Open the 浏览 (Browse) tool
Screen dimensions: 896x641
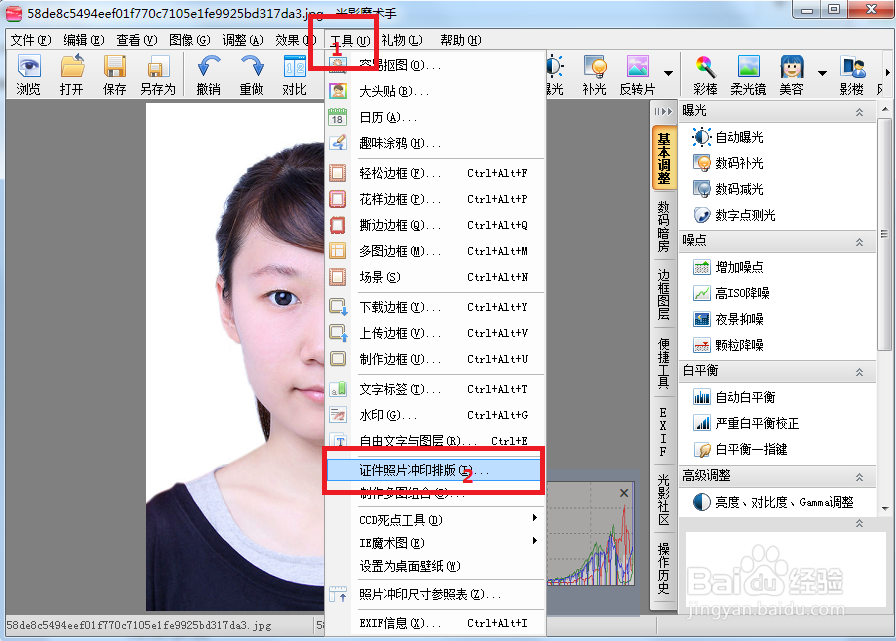point(29,74)
